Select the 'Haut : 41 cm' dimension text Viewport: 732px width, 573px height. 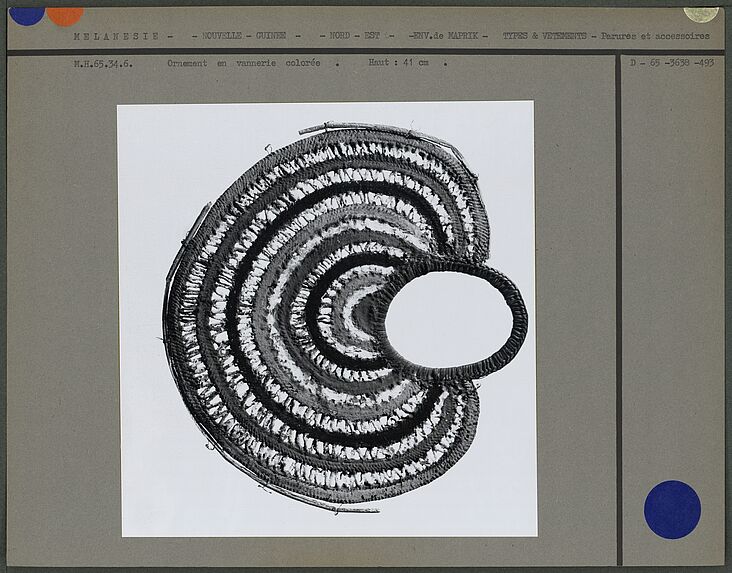coord(398,62)
